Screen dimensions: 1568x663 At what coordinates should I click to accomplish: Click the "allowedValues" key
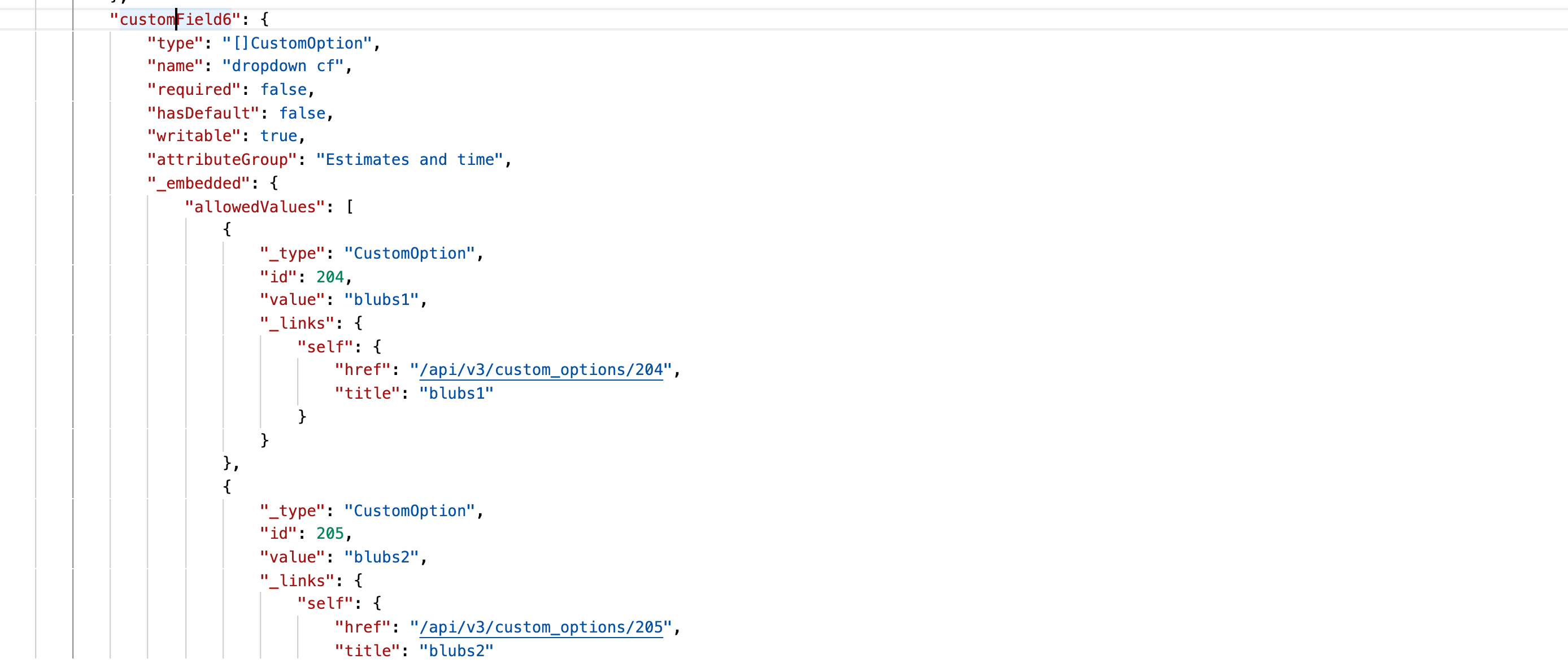pyautogui.click(x=255, y=207)
